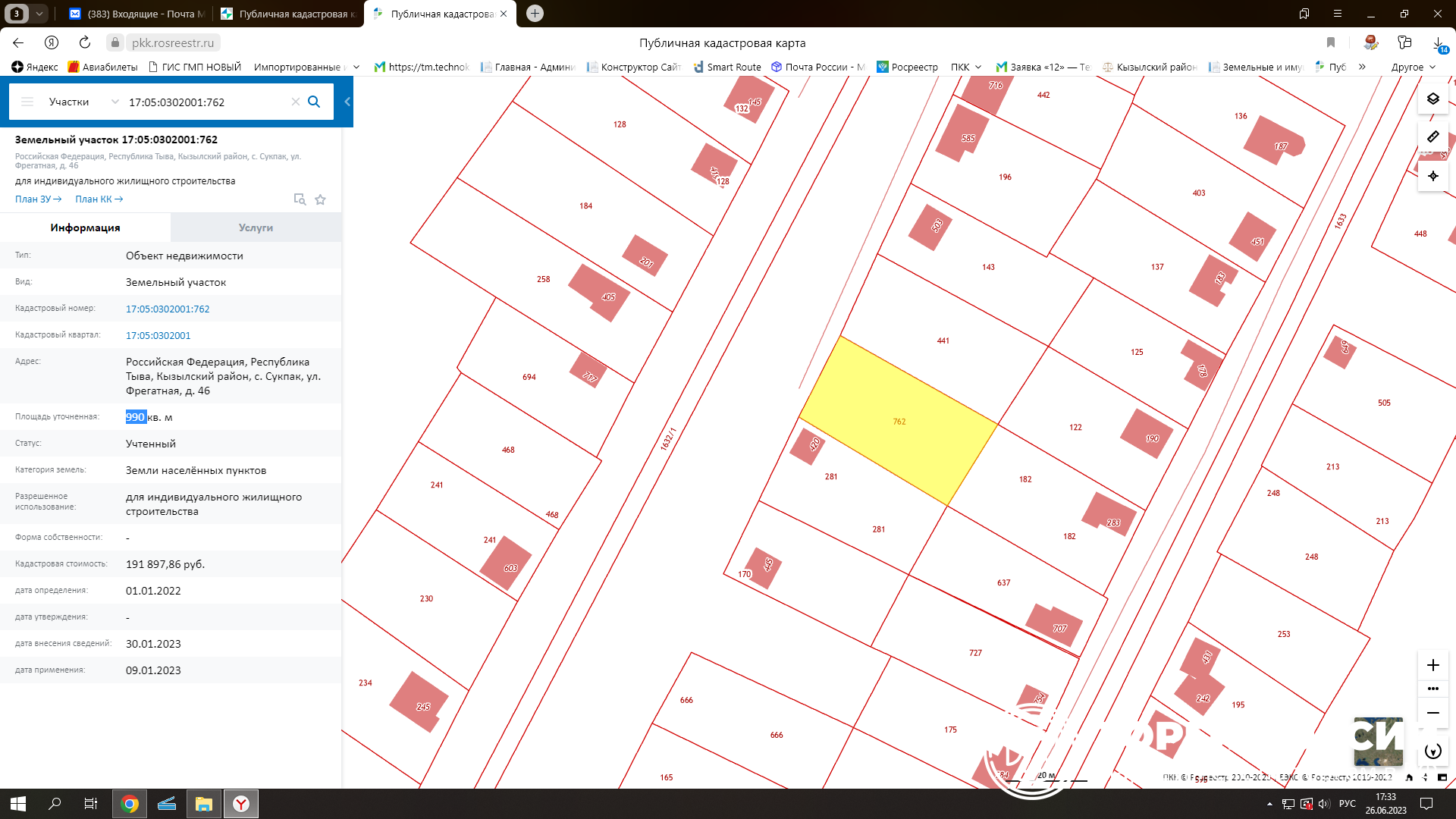Select the ruler measurement tool

tap(1432, 136)
